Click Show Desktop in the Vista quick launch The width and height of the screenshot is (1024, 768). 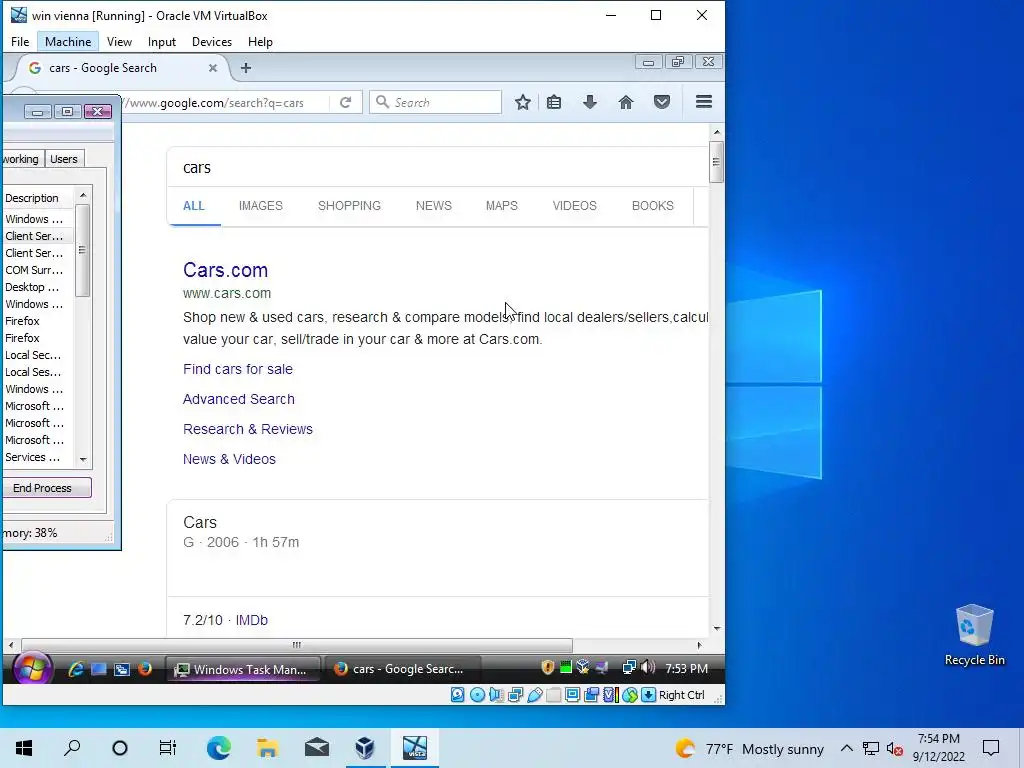[x=99, y=669]
